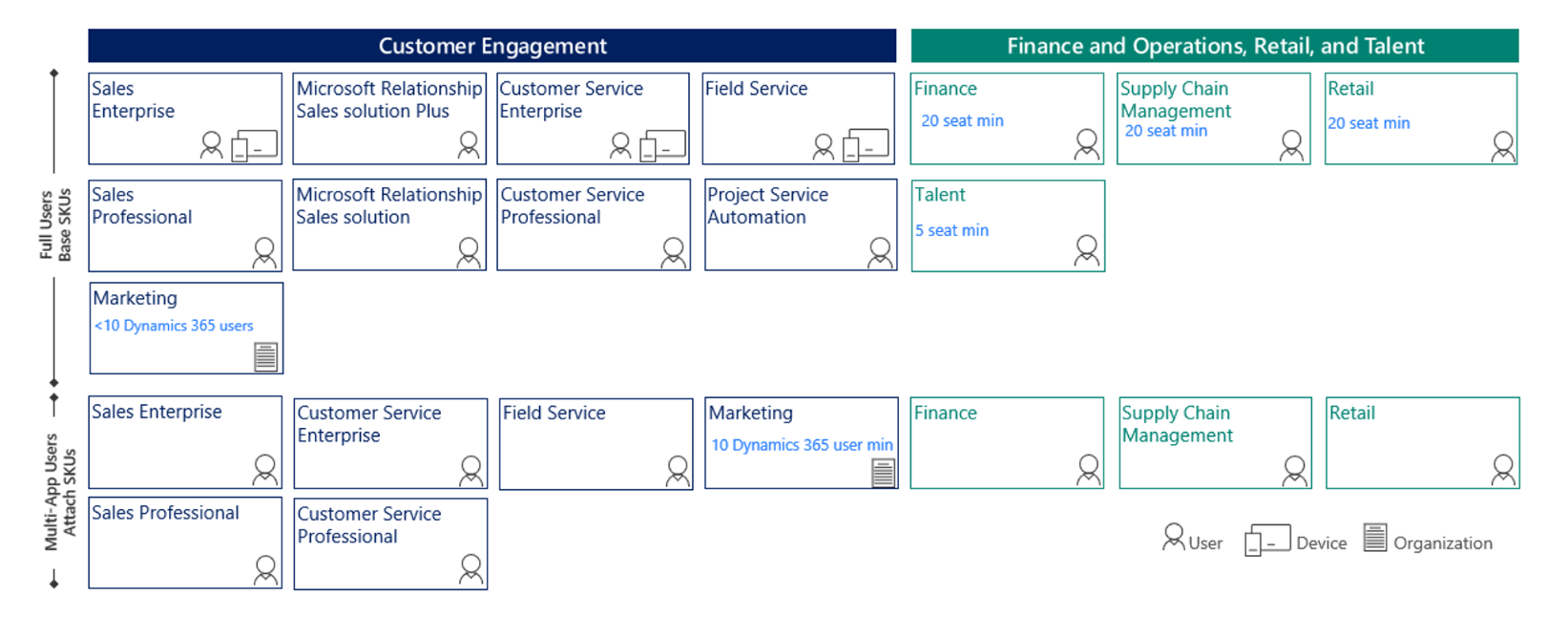Click user icon in Base SKUs Customer Service Enterprise
This screenshot has height=617, width=1568.
point(620,145)
